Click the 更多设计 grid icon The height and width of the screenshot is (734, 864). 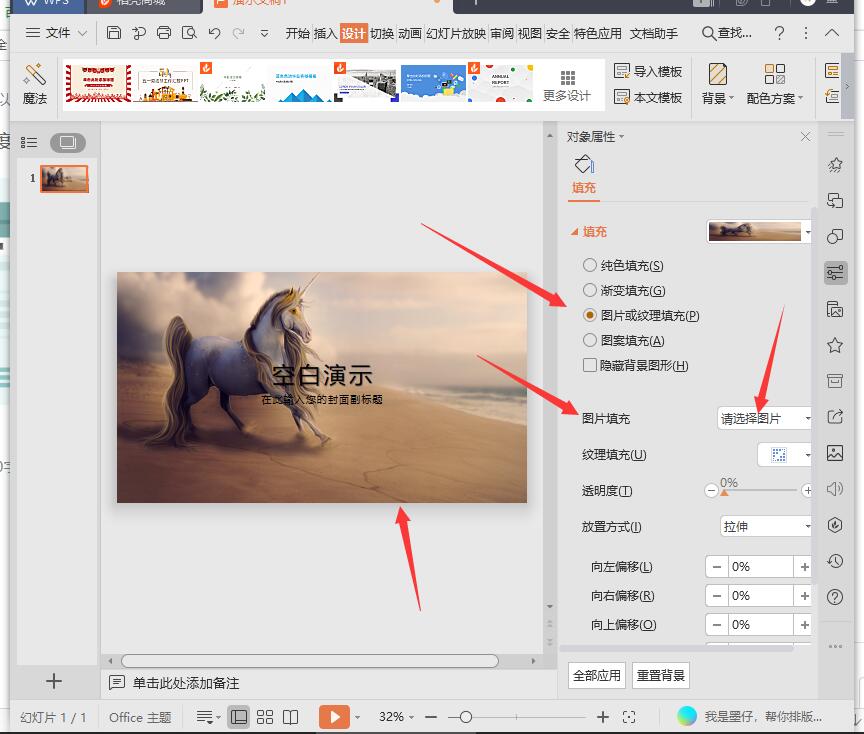tap(568, 77)
